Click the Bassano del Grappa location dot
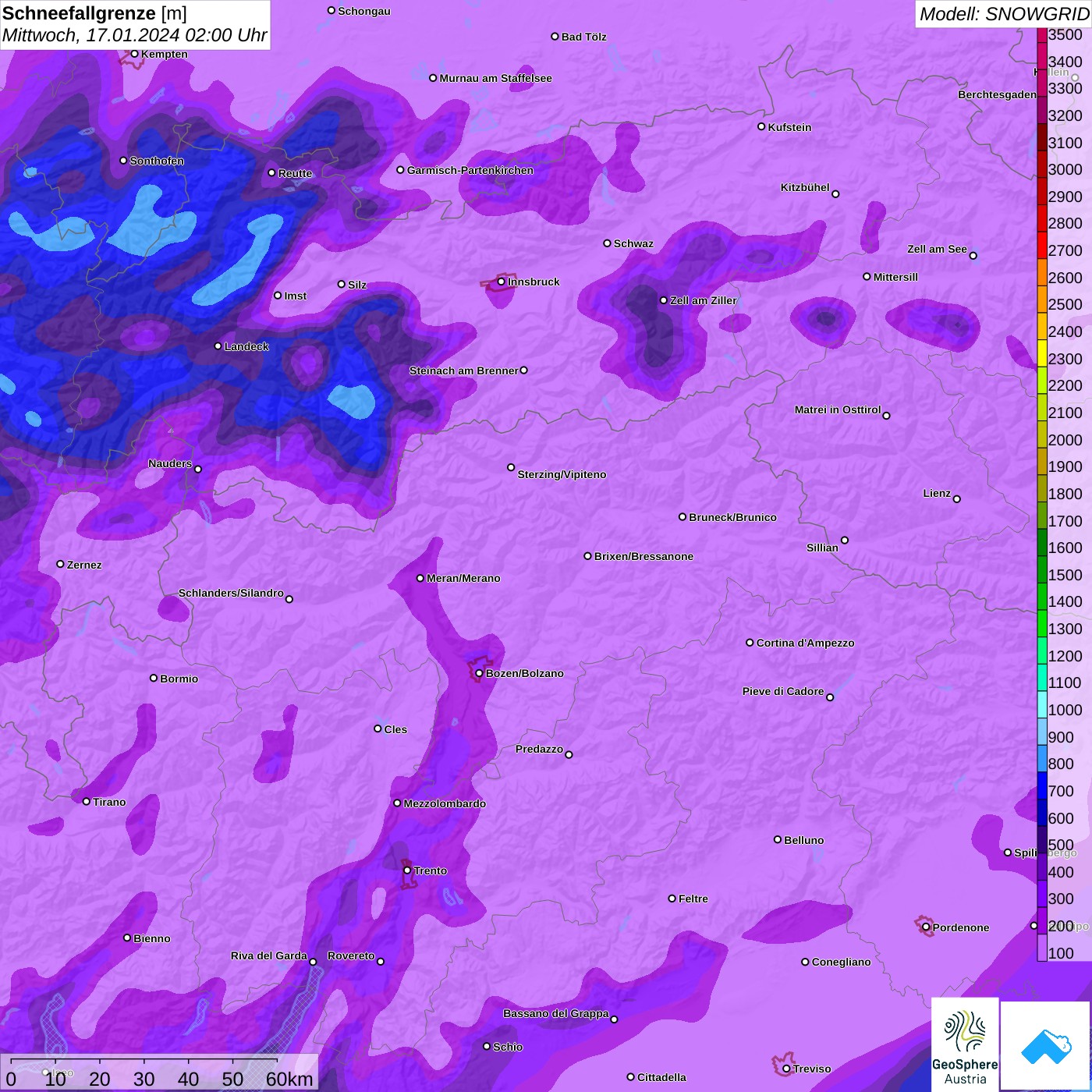Screen dimensions: 1092x1092 [x=614, y=1019]
